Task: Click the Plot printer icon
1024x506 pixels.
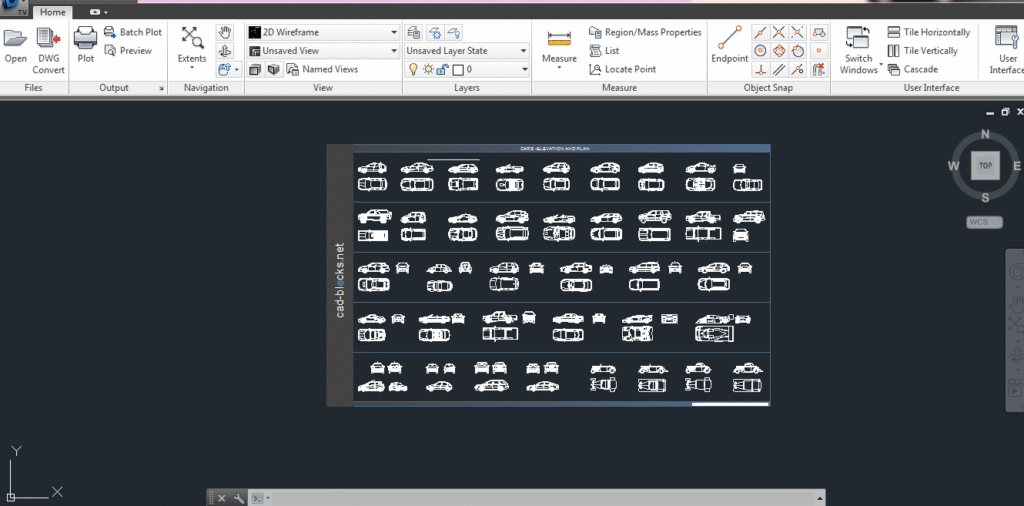Action: [86, 39]
